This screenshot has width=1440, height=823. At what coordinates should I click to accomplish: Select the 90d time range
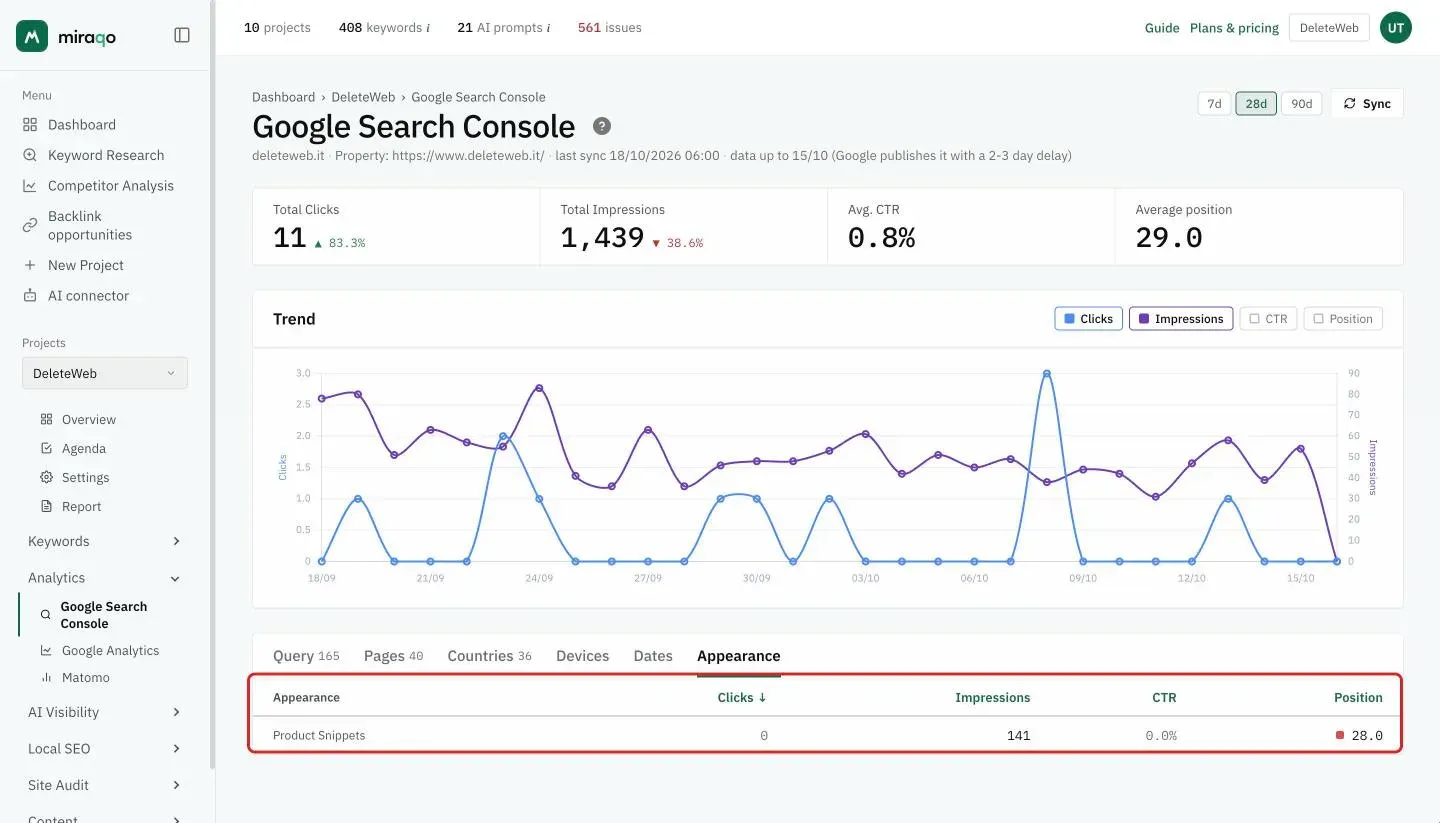coord(1301,104)
